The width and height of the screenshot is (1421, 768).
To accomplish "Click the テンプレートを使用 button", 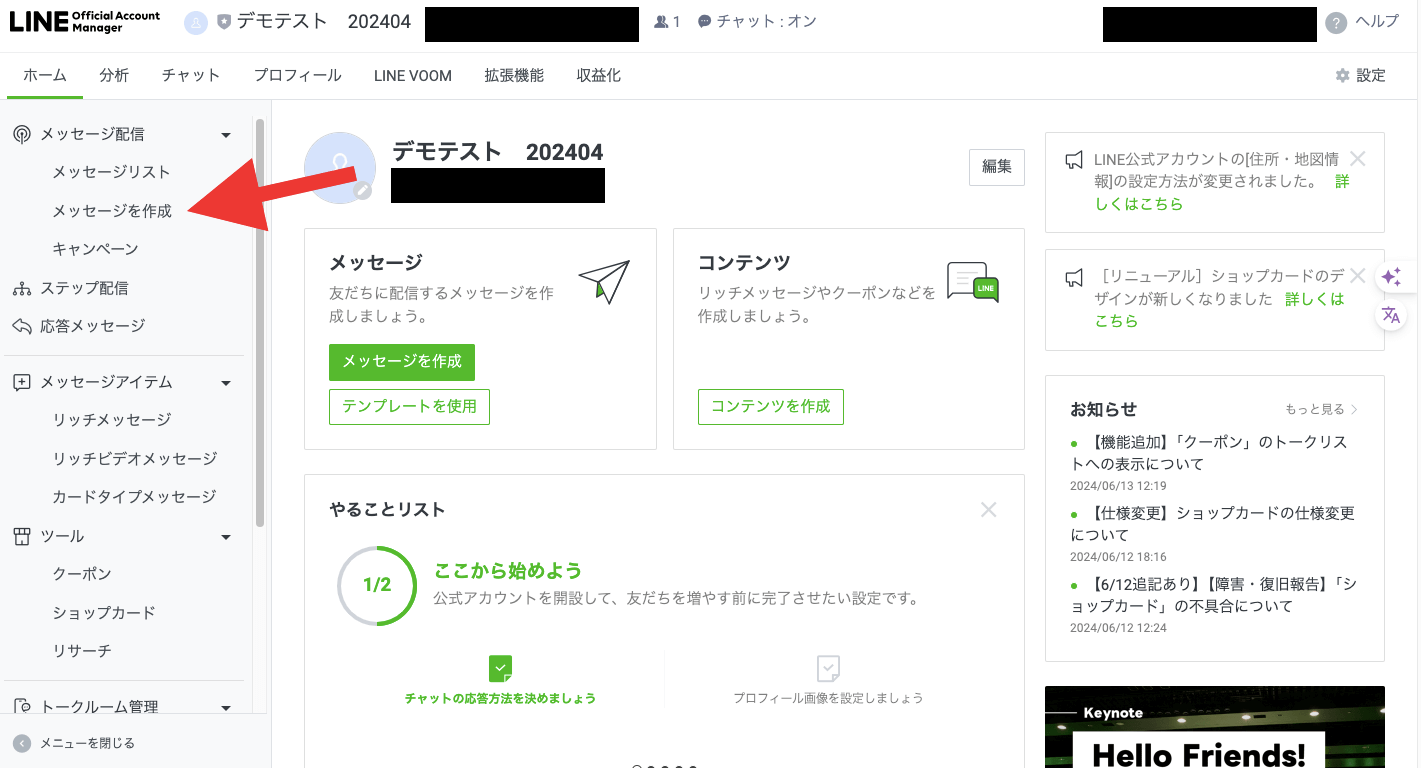I will click(x=409, y=407).
